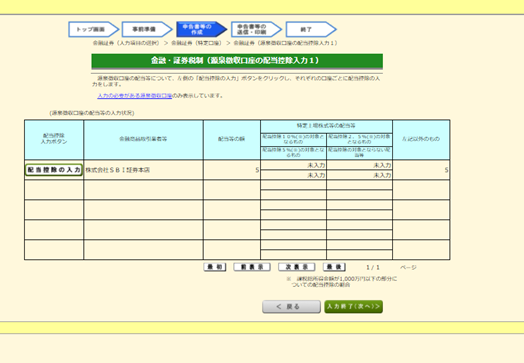The height and width of the screenshot is (363, 524).
Task: Click the 配当控除入力ボタン column header
Action: coord(54,139)
